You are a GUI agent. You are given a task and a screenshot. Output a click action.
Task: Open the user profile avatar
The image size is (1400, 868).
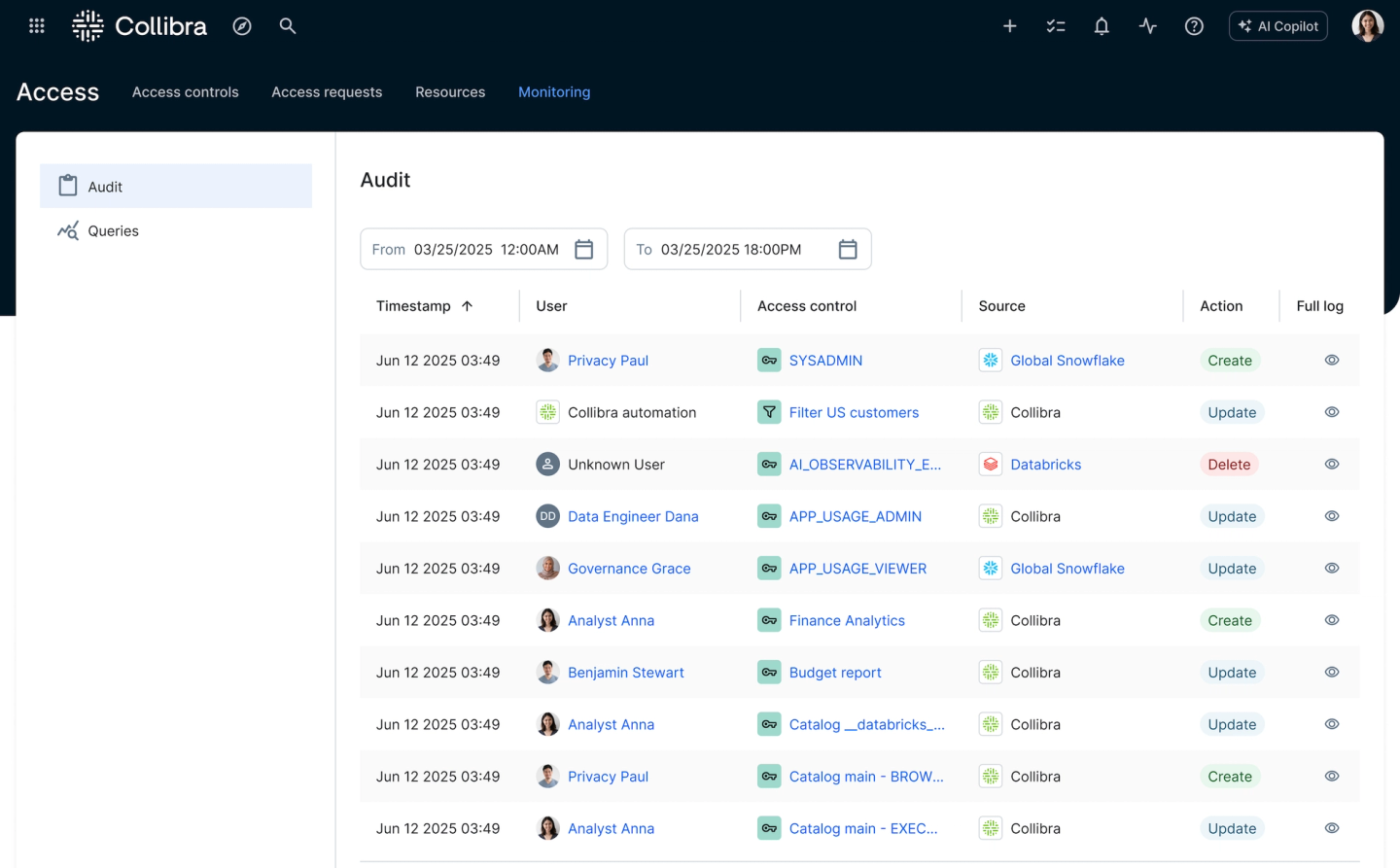1367,26
